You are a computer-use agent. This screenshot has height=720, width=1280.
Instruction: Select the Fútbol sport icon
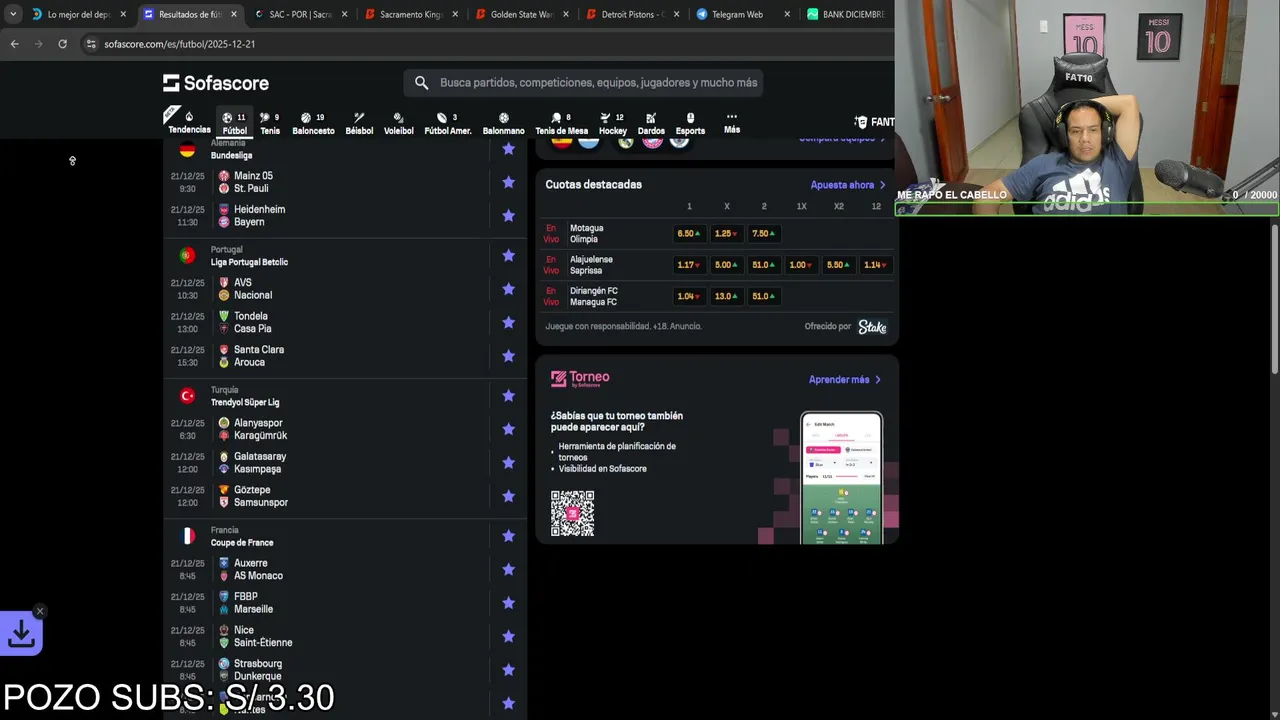click(234, 122)
